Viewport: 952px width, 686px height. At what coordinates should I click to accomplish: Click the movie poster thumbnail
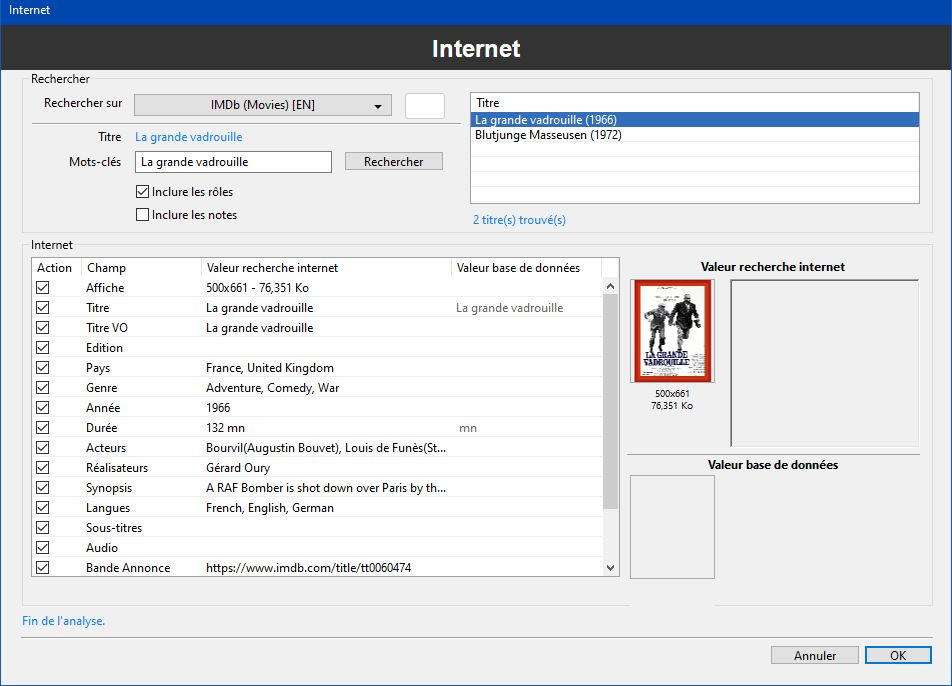pos(672,331)
